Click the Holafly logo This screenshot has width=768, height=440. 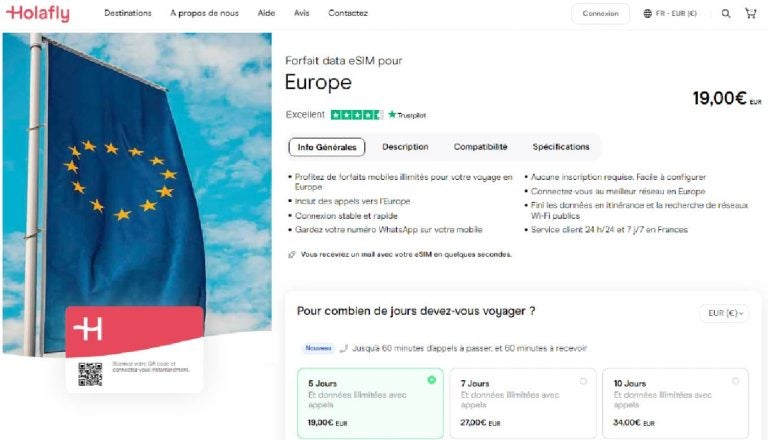37,13
